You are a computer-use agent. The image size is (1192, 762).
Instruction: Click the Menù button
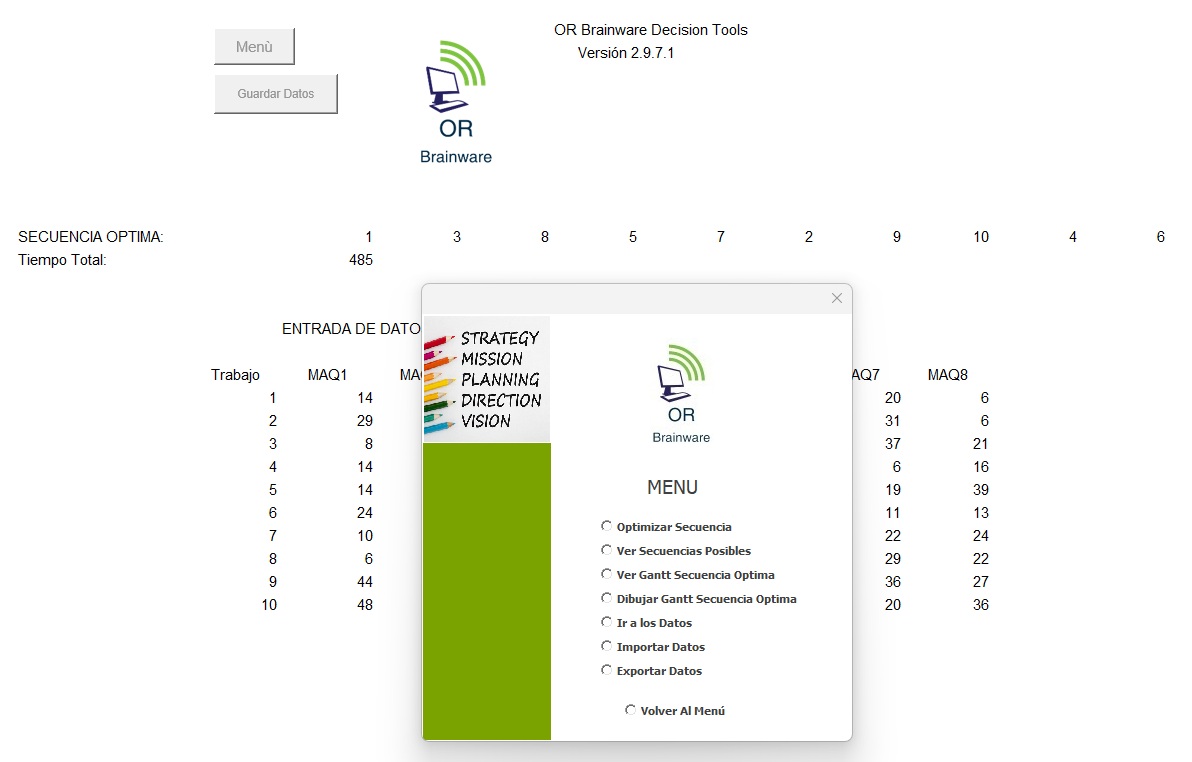[x=254, y=47]
